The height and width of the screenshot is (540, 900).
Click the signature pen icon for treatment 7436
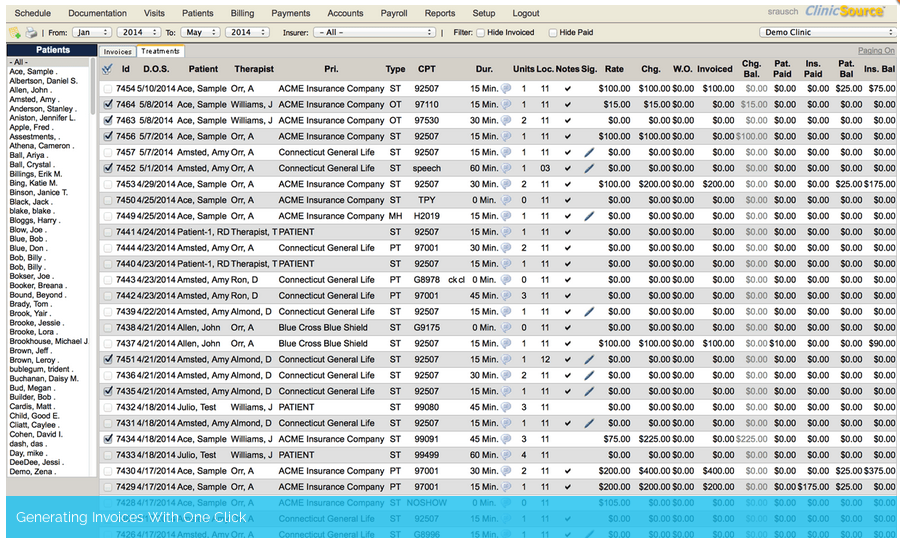click(589, 375)
